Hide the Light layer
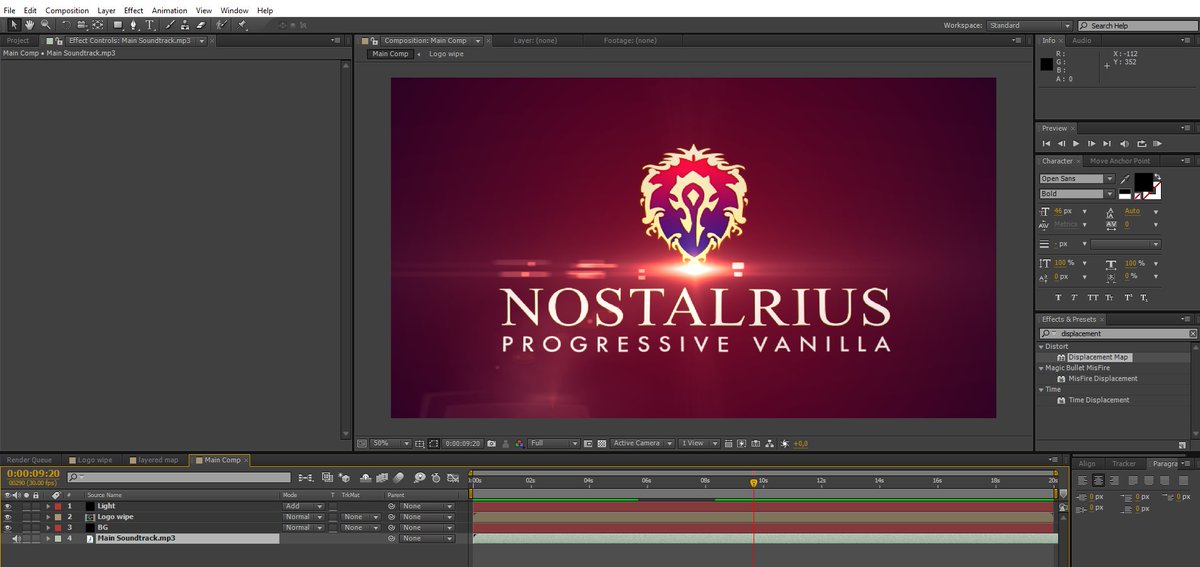The image size is (1200, 567). (8, 506)
